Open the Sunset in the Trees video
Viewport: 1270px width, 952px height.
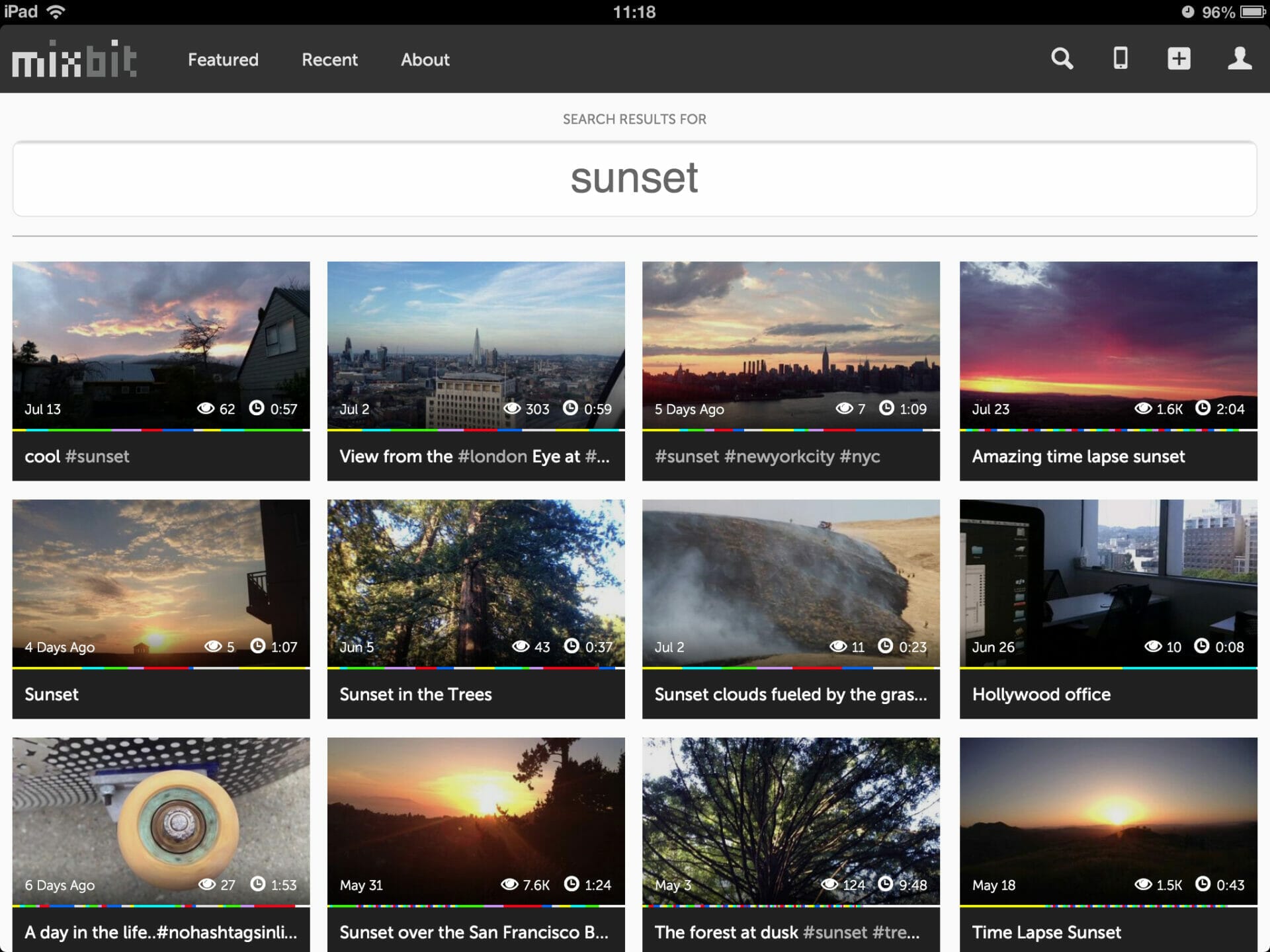point(475,582)
